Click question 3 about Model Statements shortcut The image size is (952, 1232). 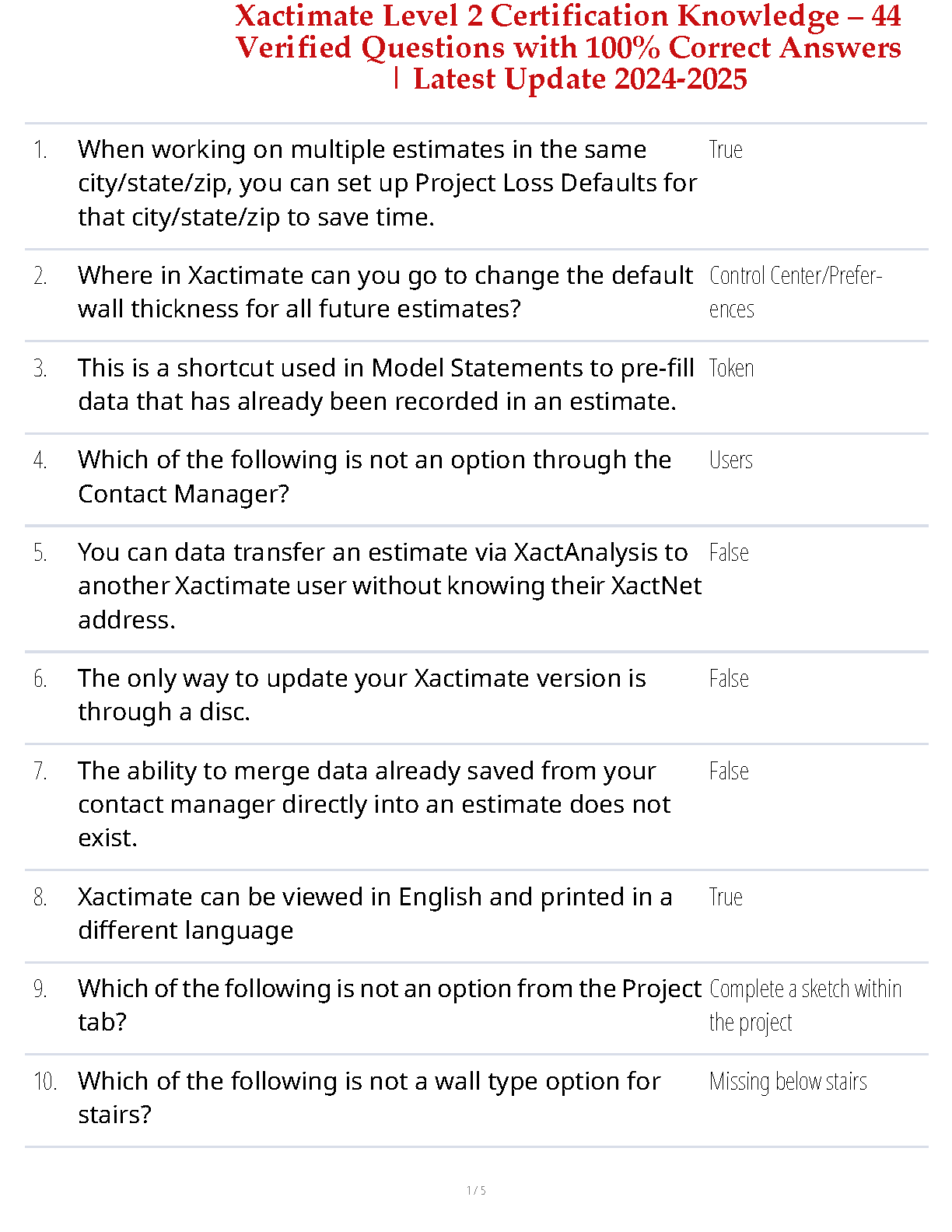click(x=386, y=385)
